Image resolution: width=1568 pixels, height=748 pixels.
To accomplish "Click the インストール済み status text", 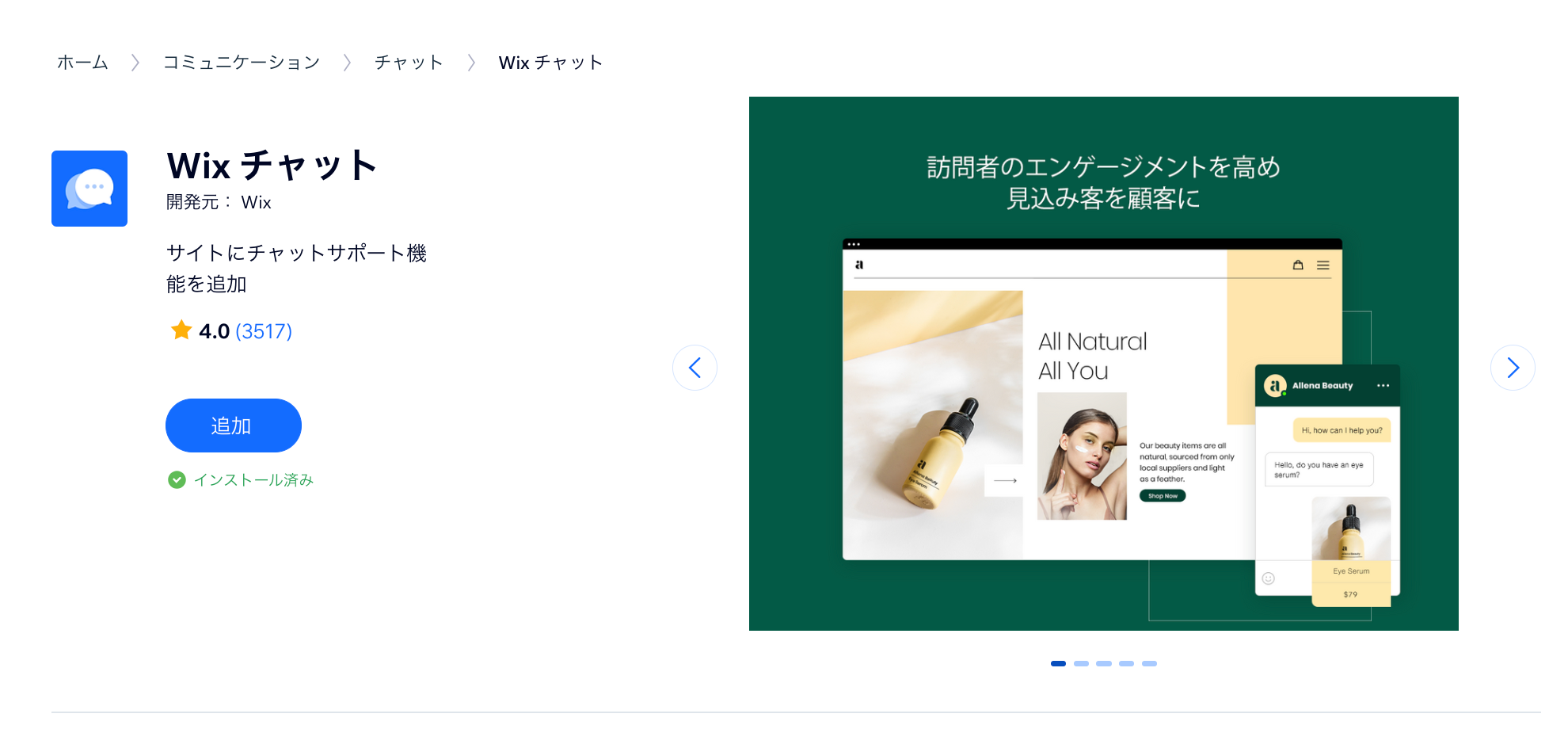I will pos(254,479).
